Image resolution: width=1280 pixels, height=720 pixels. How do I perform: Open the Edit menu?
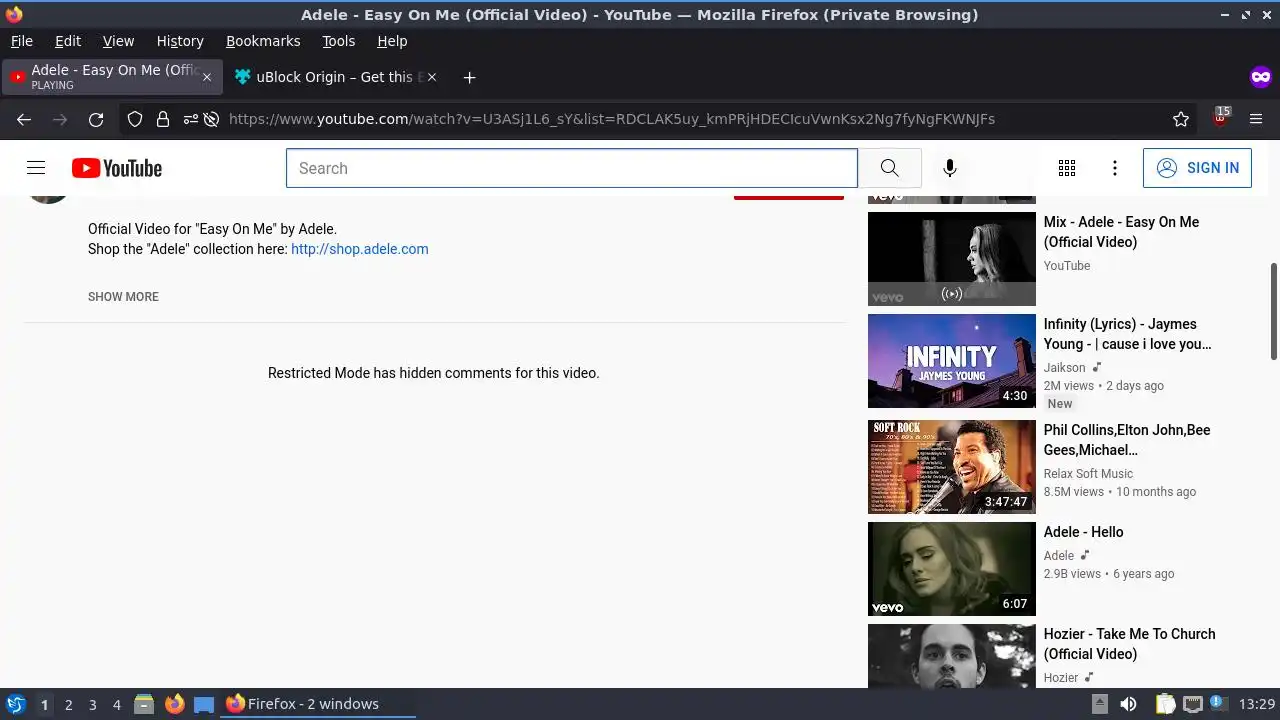[68, 41]
